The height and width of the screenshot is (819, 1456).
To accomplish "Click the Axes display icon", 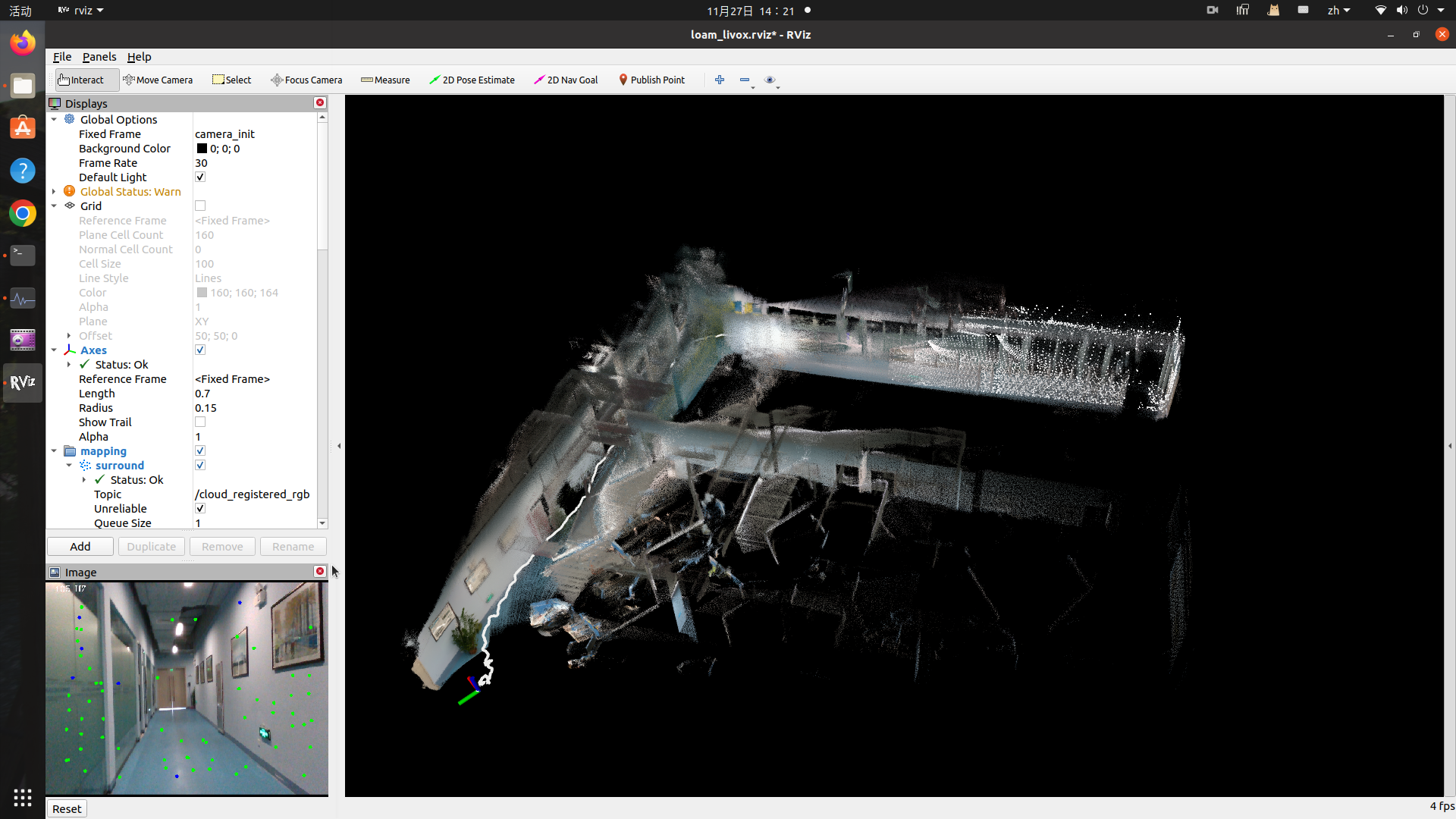I will tap(70, 350).
